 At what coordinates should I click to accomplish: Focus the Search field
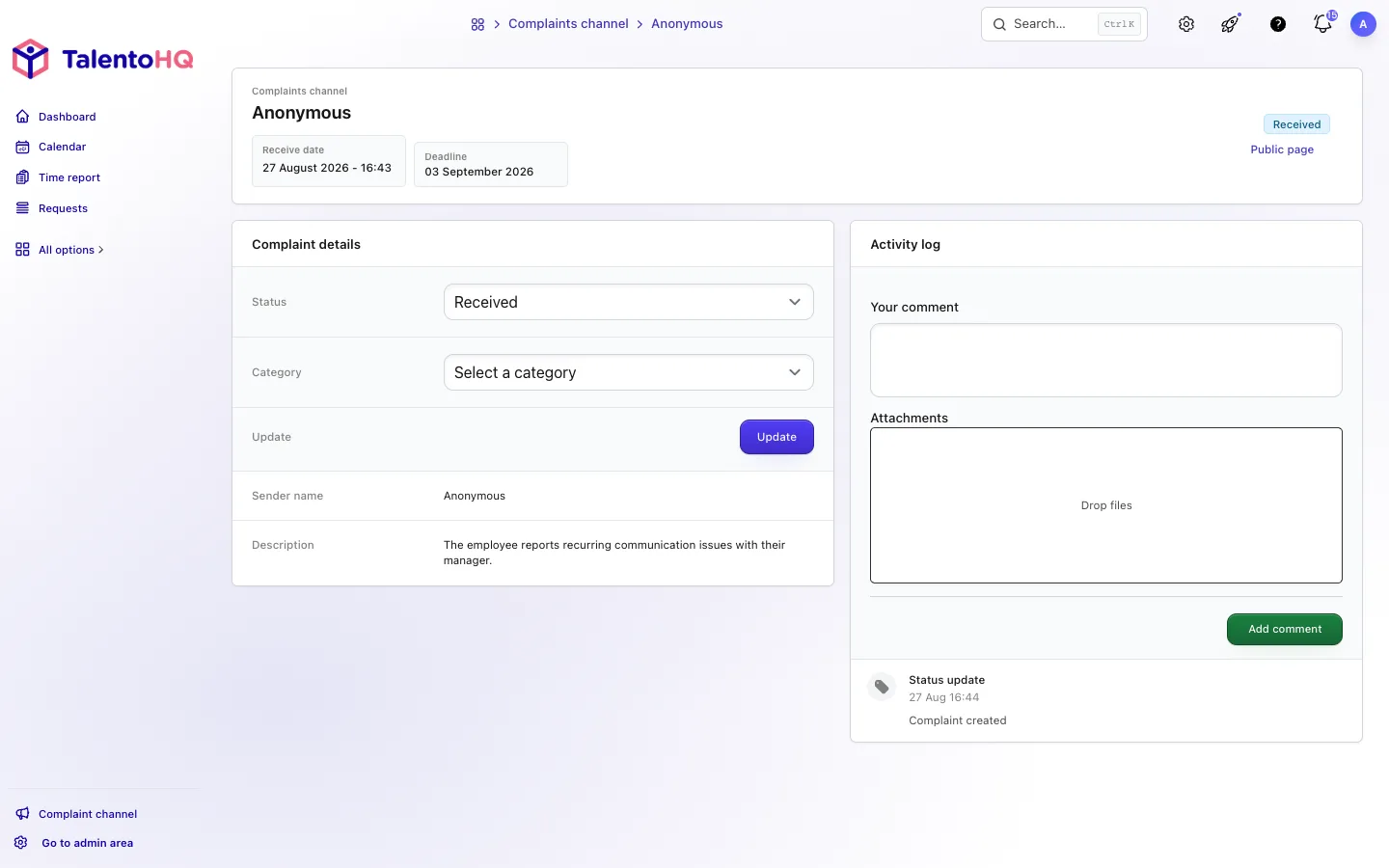tap(1064, 24)
